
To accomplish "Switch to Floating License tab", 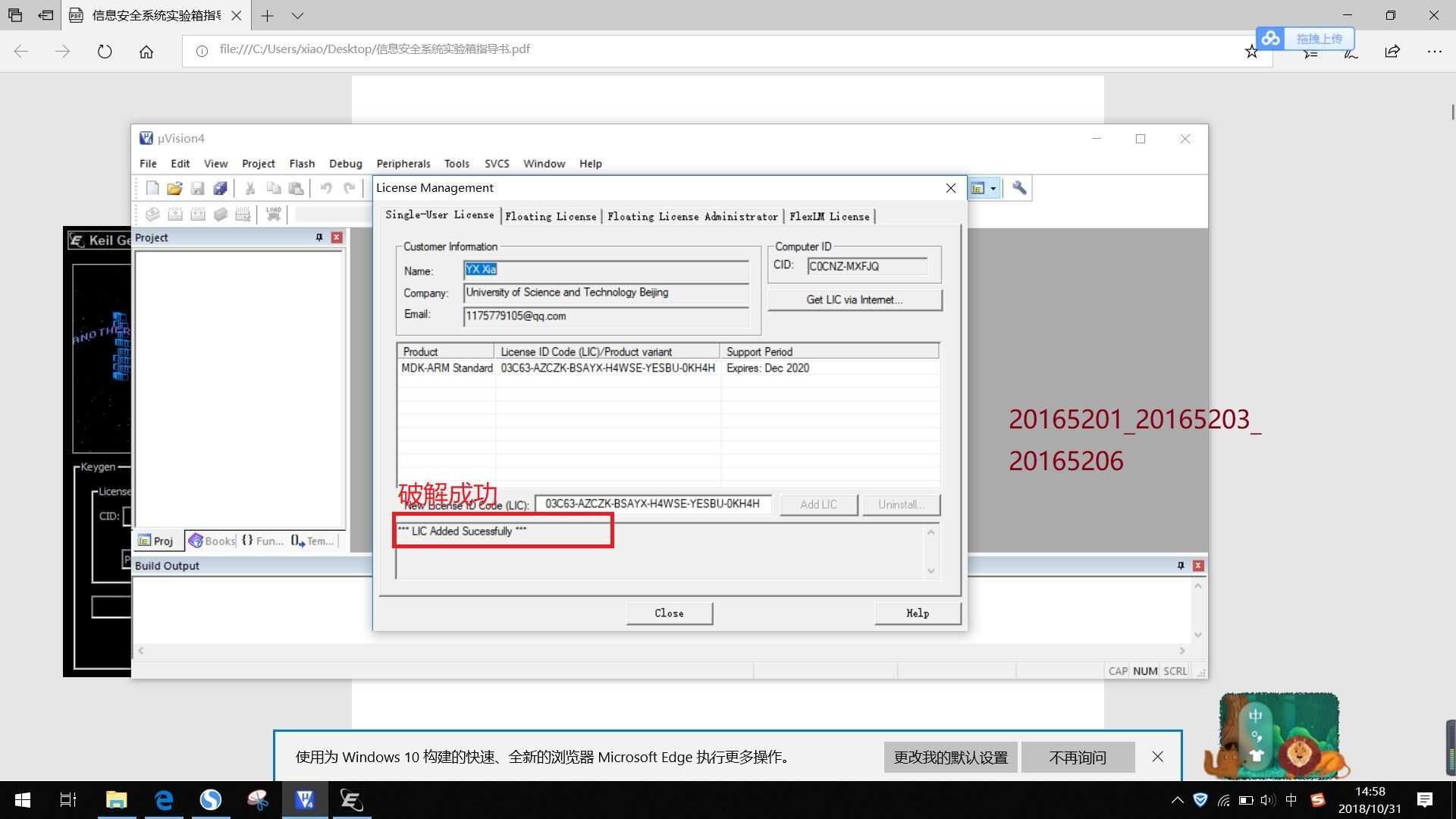I will (x=551, y=217).
